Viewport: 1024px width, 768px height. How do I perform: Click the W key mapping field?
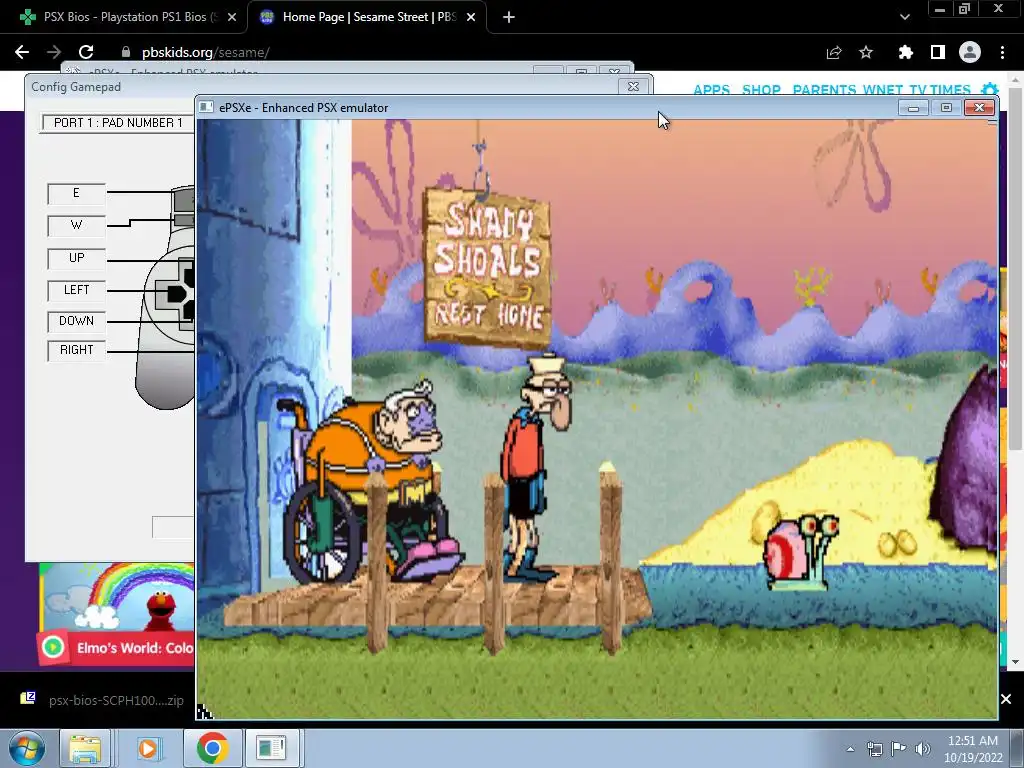[x=76, y=225]
